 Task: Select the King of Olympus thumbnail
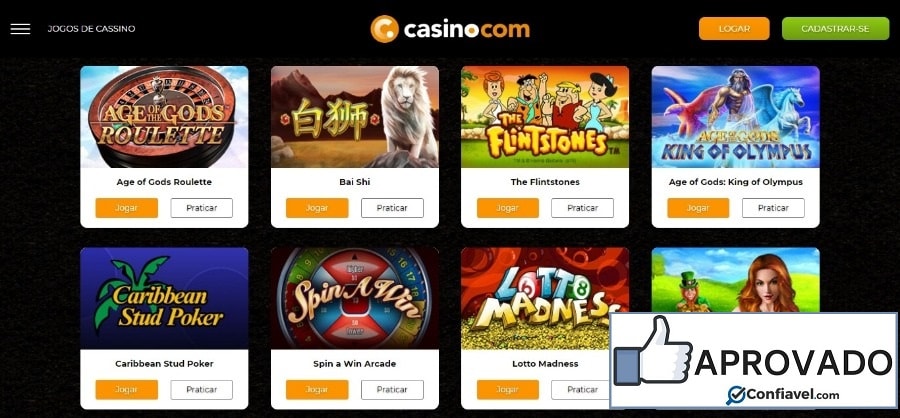click(736, 117)
